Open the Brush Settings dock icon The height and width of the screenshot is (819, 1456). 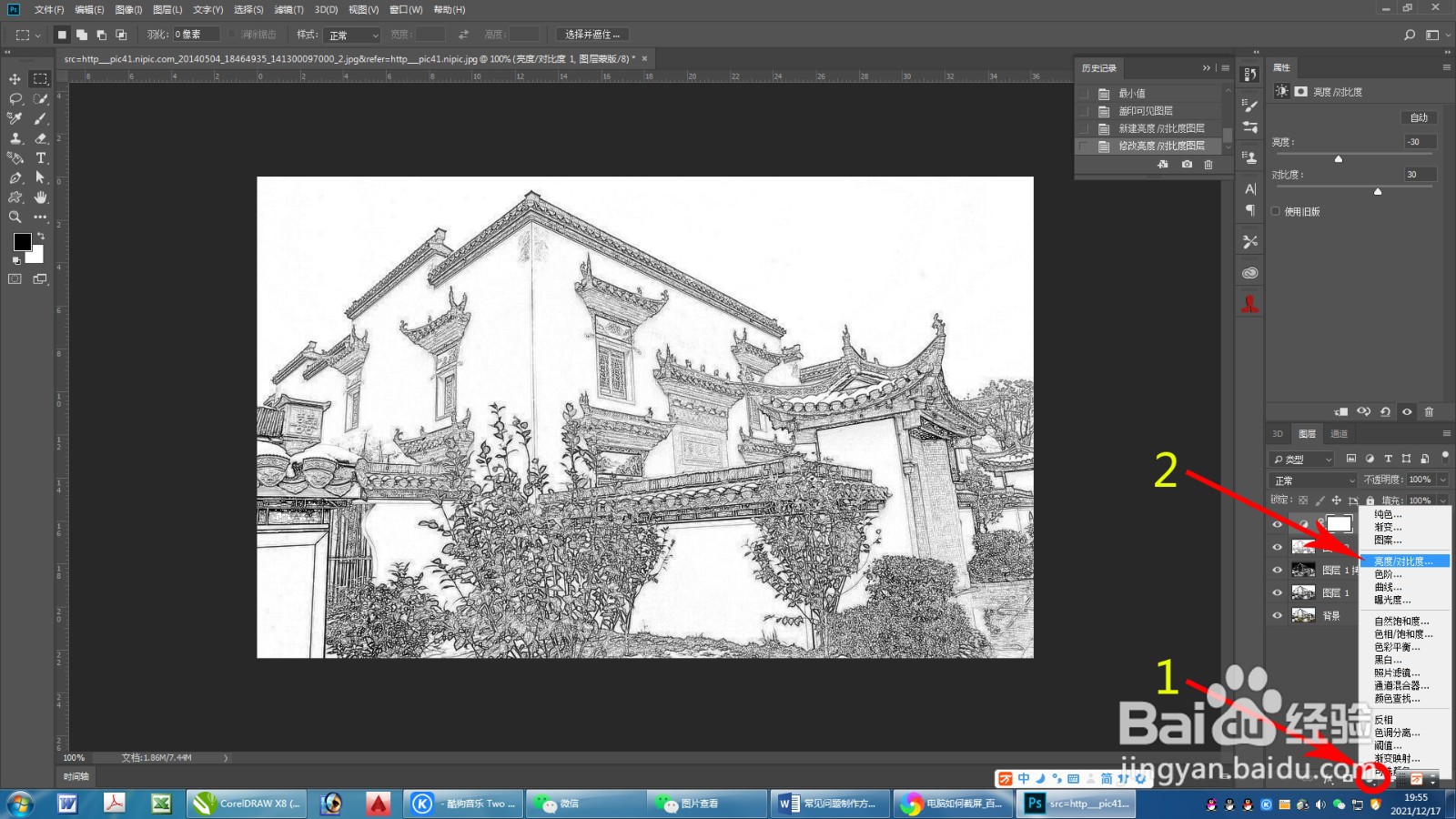(1250, 106)
